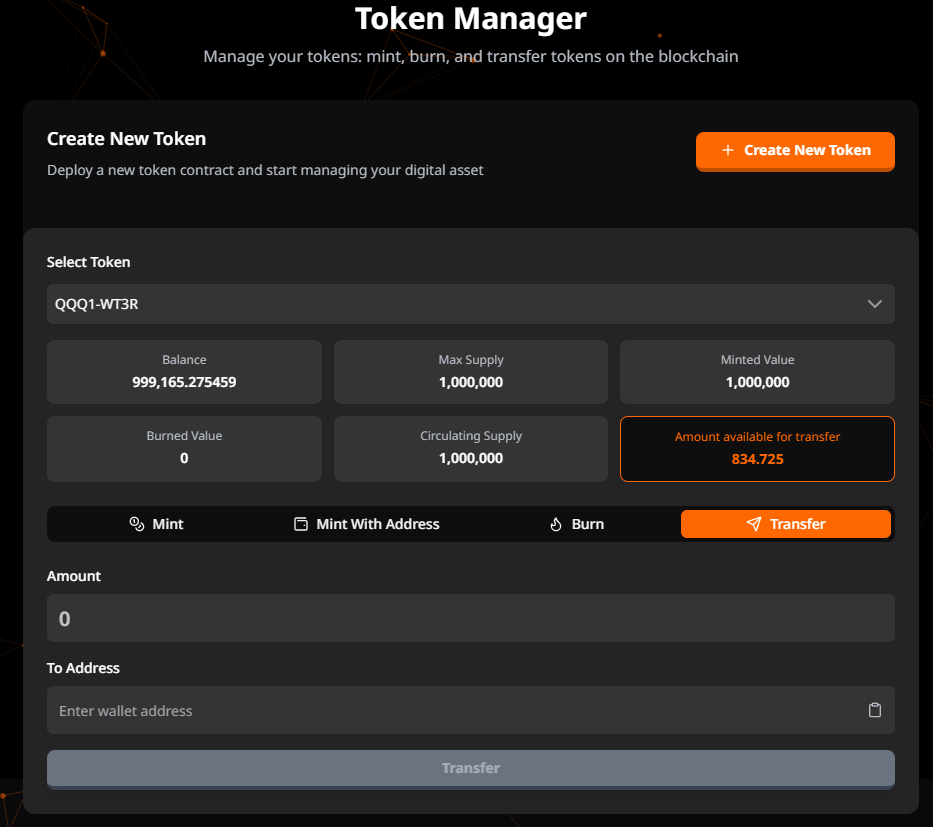Open the Mint With Address tab
The width and height of the screenshot is (933, 827).
[377, 524]
